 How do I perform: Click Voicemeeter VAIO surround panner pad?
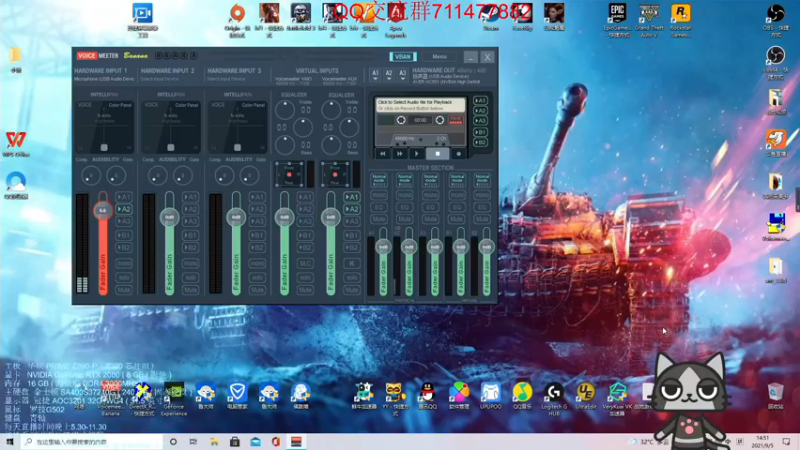(289, 174)
